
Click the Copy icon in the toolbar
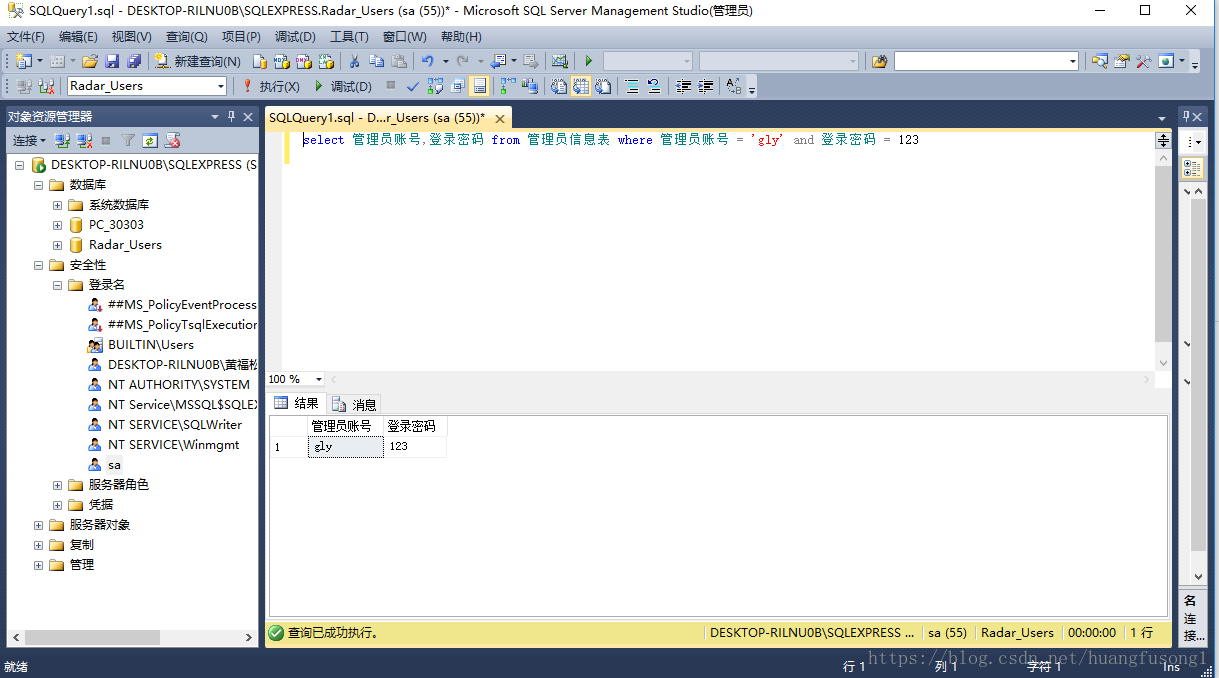pyautogui.click(x=376, y=61)
